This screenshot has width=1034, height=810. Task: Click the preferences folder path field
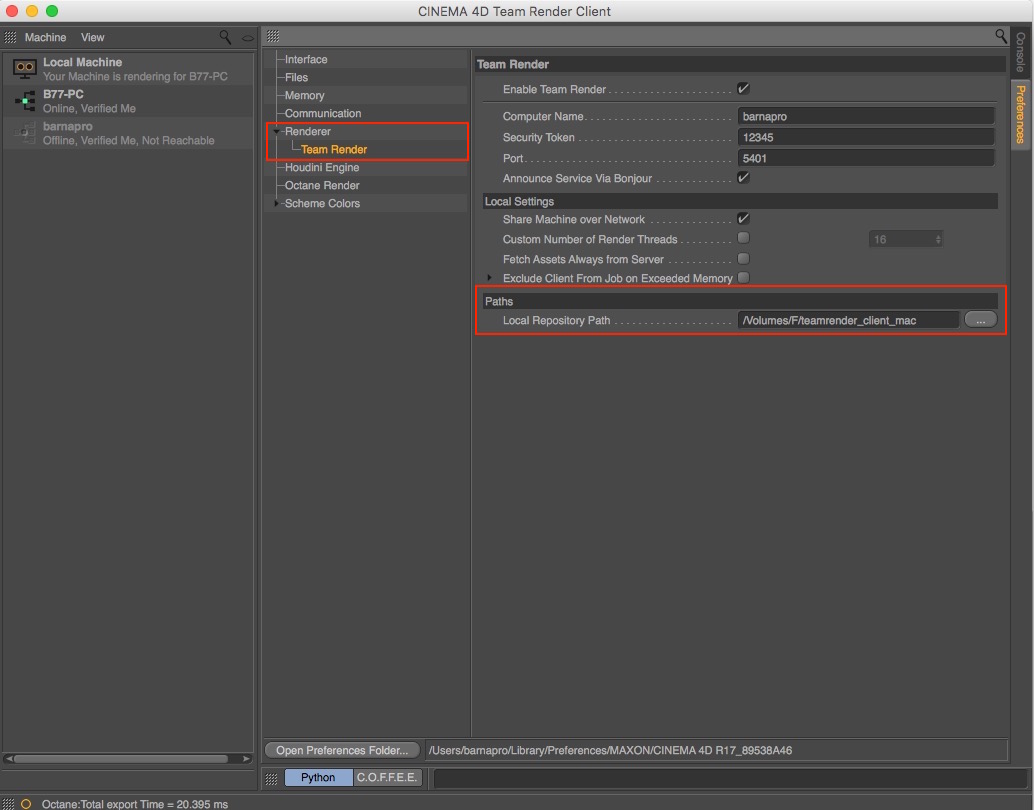coord(715,750)
